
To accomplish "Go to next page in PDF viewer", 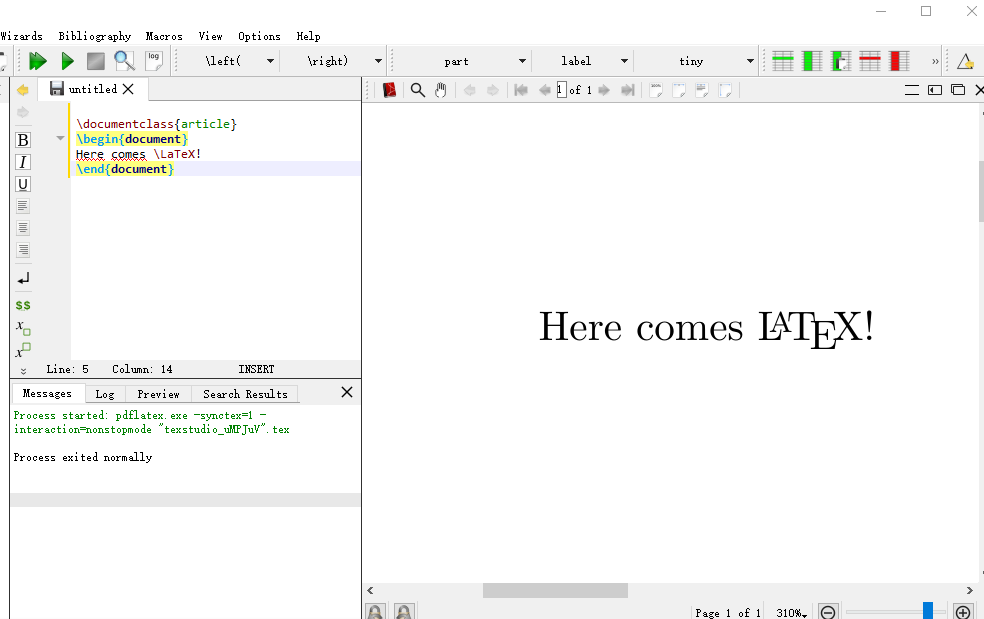I will (604, 90).
